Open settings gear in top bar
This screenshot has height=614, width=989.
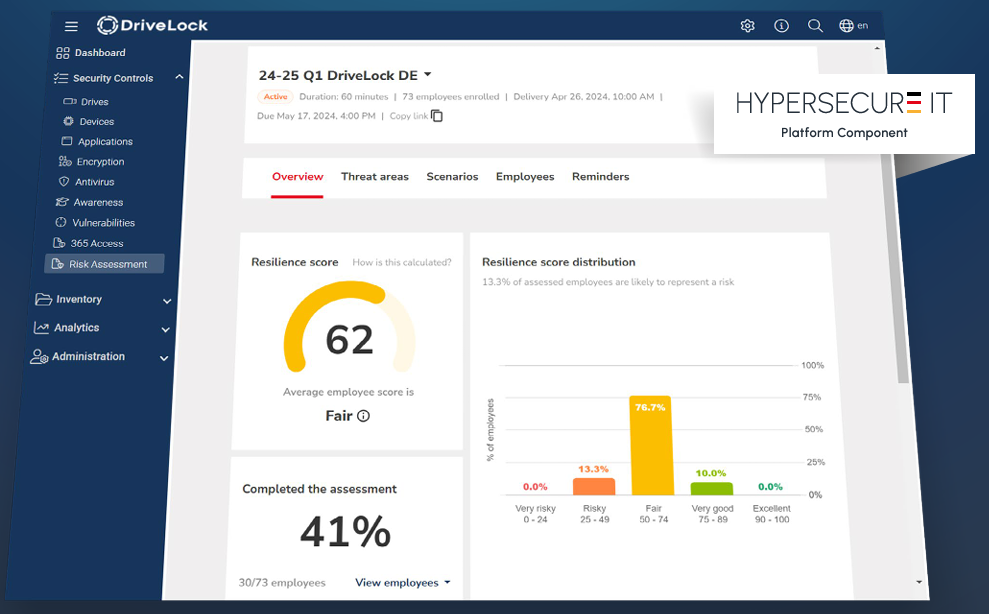point(747,26)
